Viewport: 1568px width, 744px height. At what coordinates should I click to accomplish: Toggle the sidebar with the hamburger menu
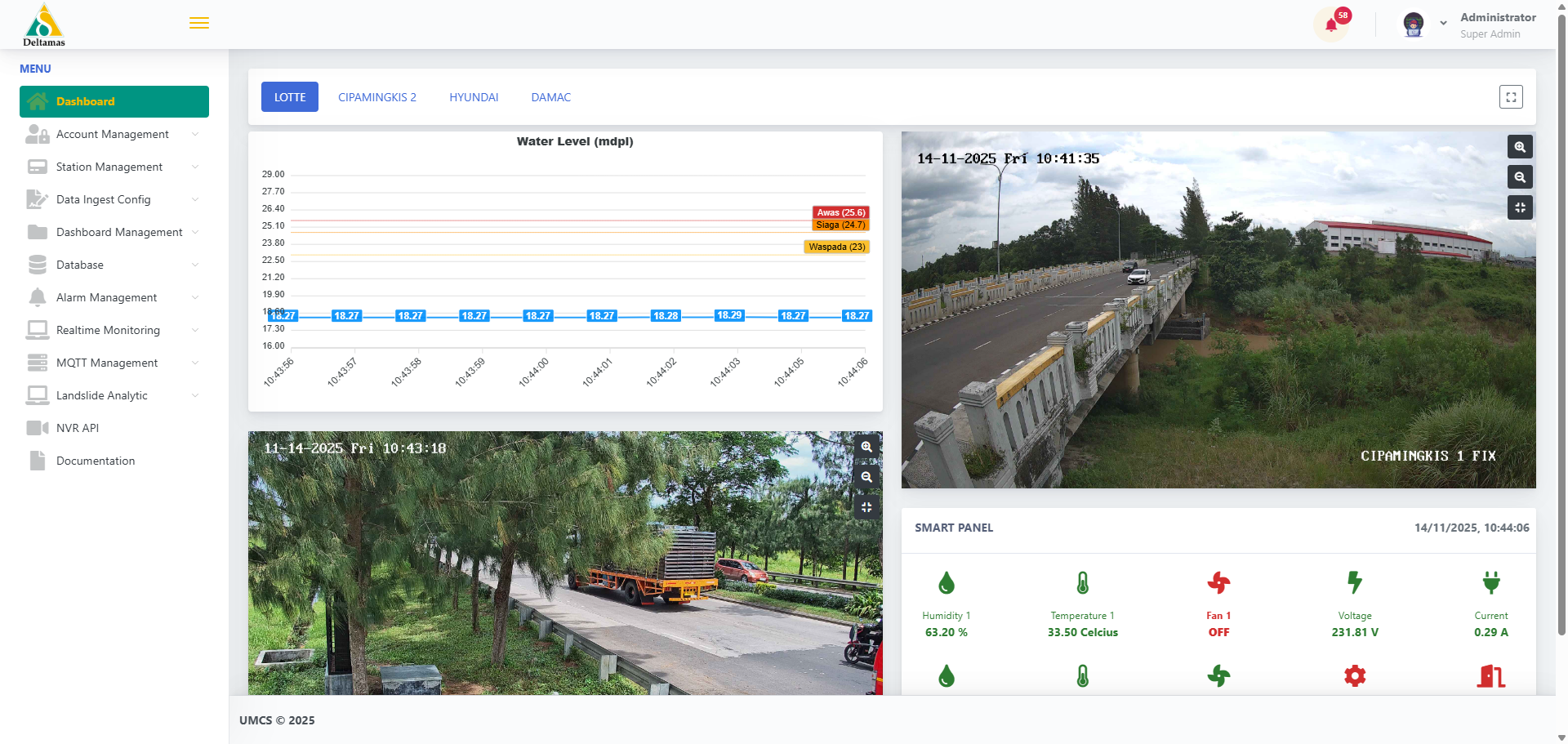(198, 23)
